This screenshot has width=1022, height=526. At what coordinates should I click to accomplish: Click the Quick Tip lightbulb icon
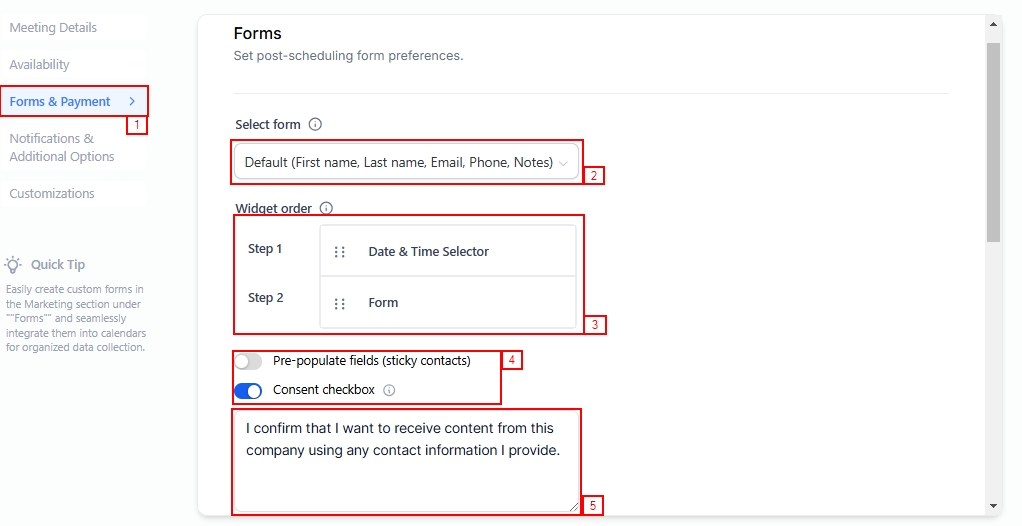13,265
